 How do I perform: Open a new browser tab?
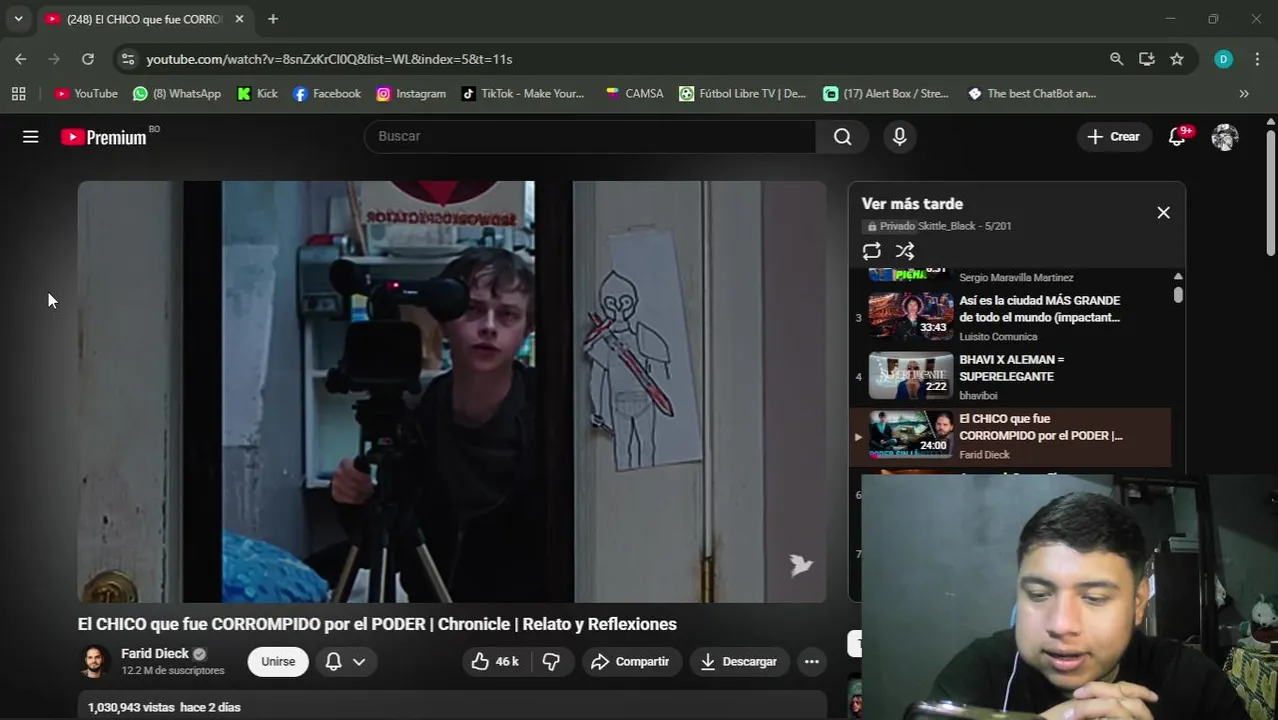pos(273,19)
